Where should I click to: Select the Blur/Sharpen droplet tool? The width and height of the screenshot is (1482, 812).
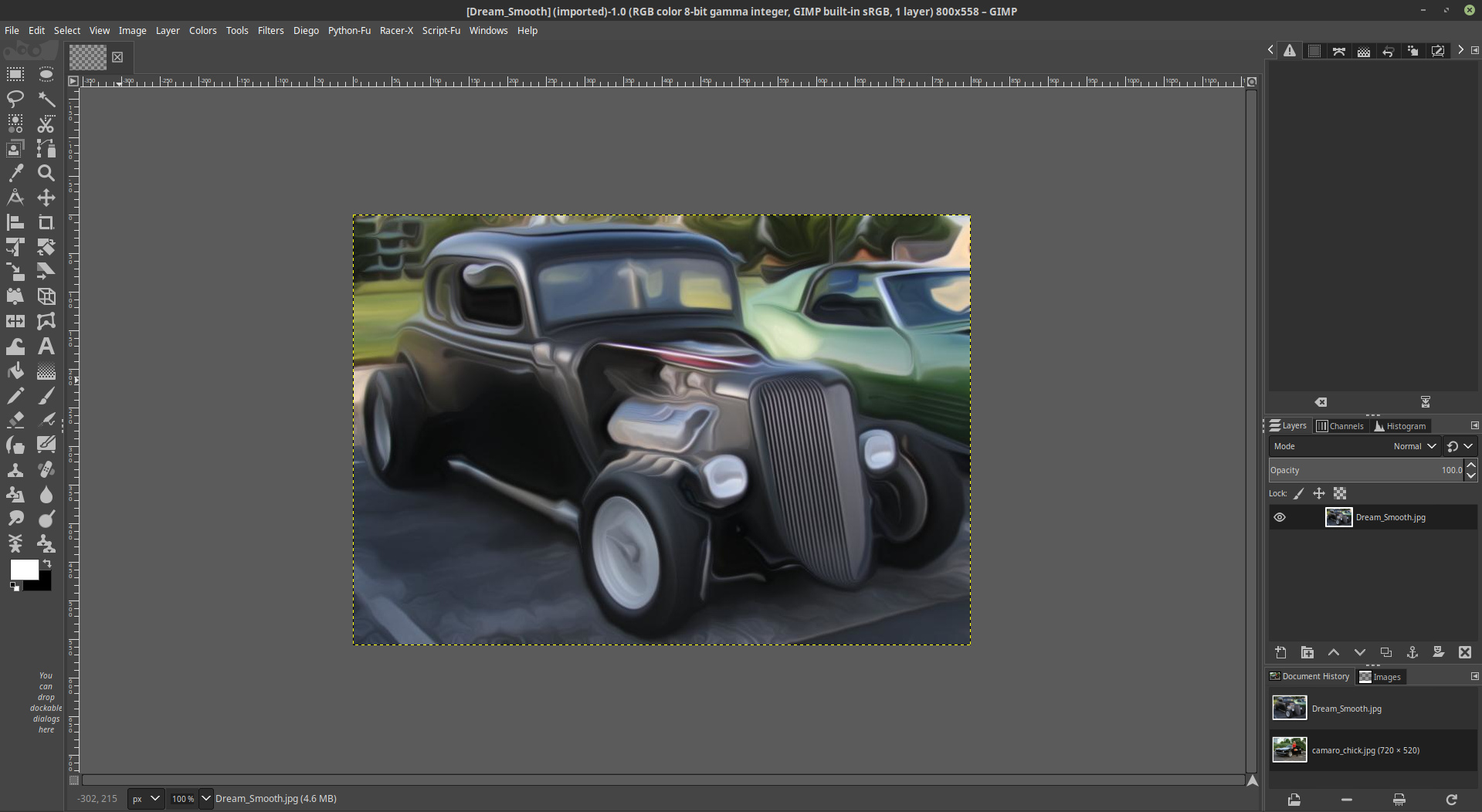pyautogui.click(x=46, y=494)
